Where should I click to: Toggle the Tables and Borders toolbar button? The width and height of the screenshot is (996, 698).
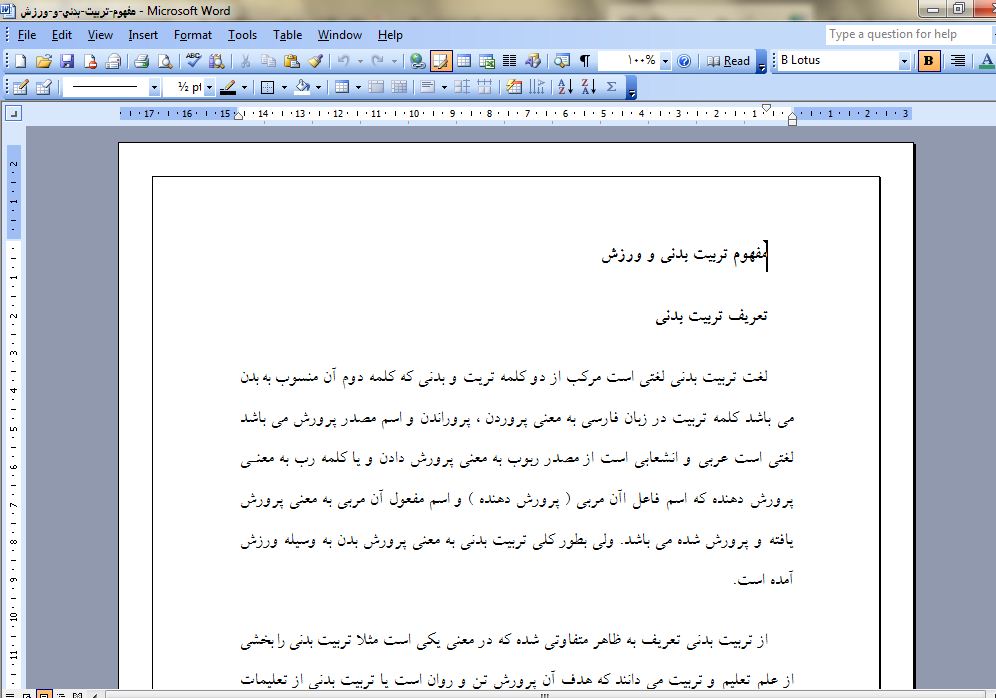tap(440, 61)
